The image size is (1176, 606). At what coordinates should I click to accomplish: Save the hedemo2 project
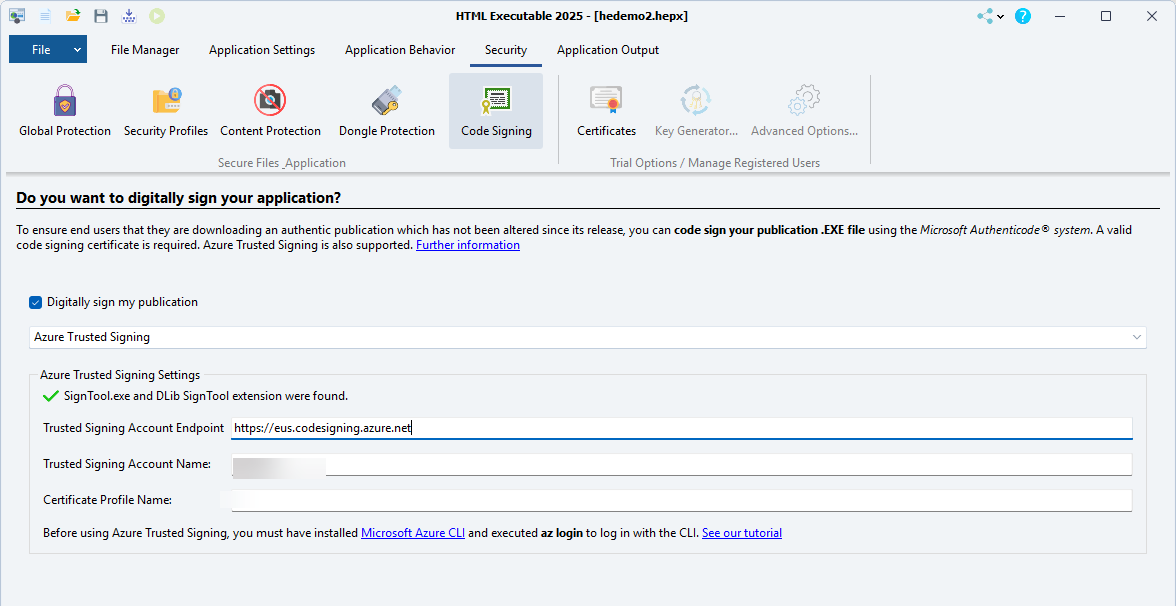[100, 15]
